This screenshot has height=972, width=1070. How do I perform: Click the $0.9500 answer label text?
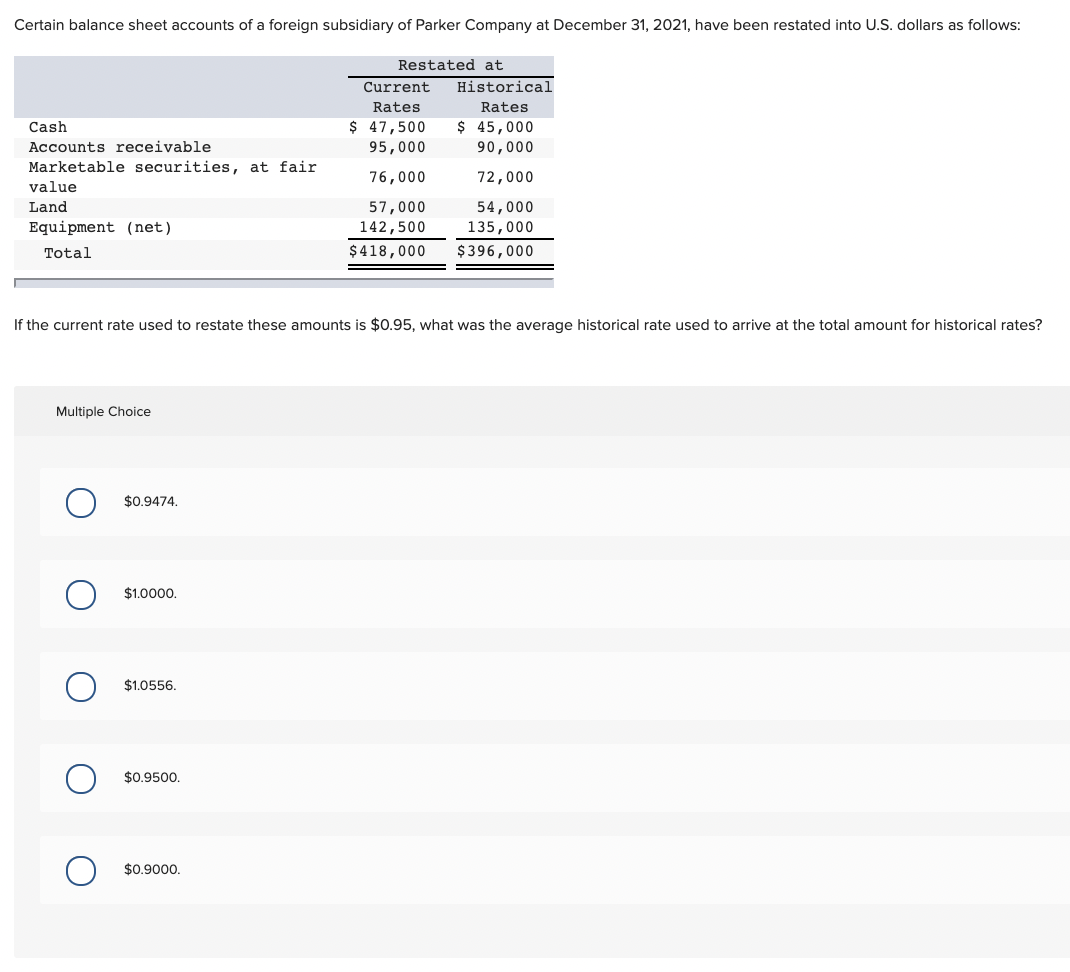coord(151,777)
